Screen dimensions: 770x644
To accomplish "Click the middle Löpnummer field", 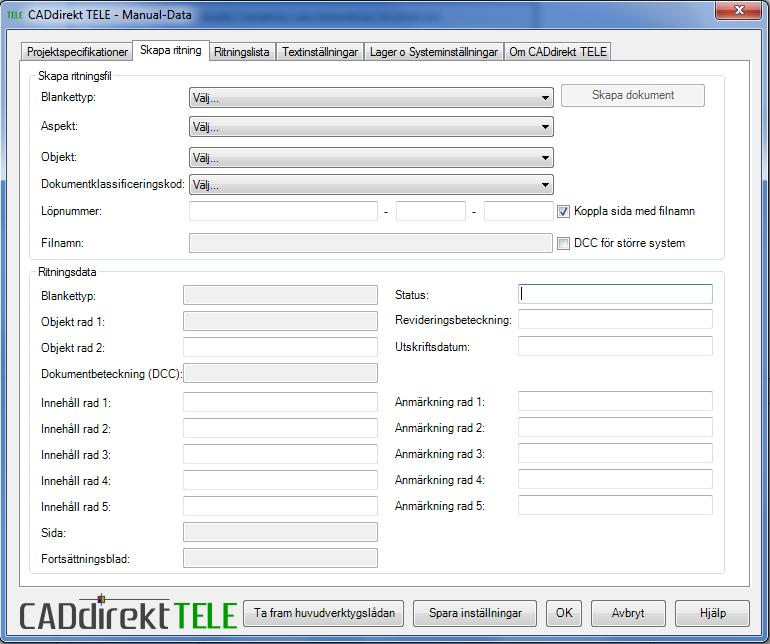I will coord(431,211).
